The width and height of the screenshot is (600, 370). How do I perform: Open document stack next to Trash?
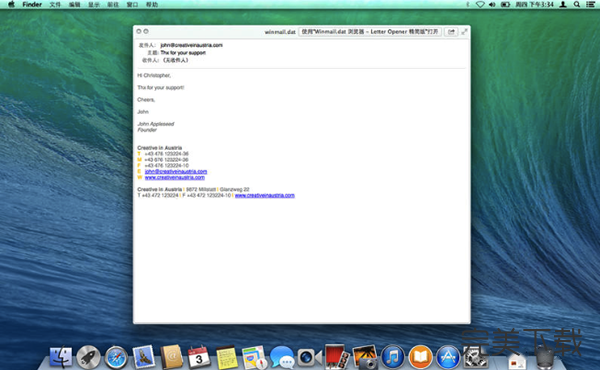[x=517, y=360]
